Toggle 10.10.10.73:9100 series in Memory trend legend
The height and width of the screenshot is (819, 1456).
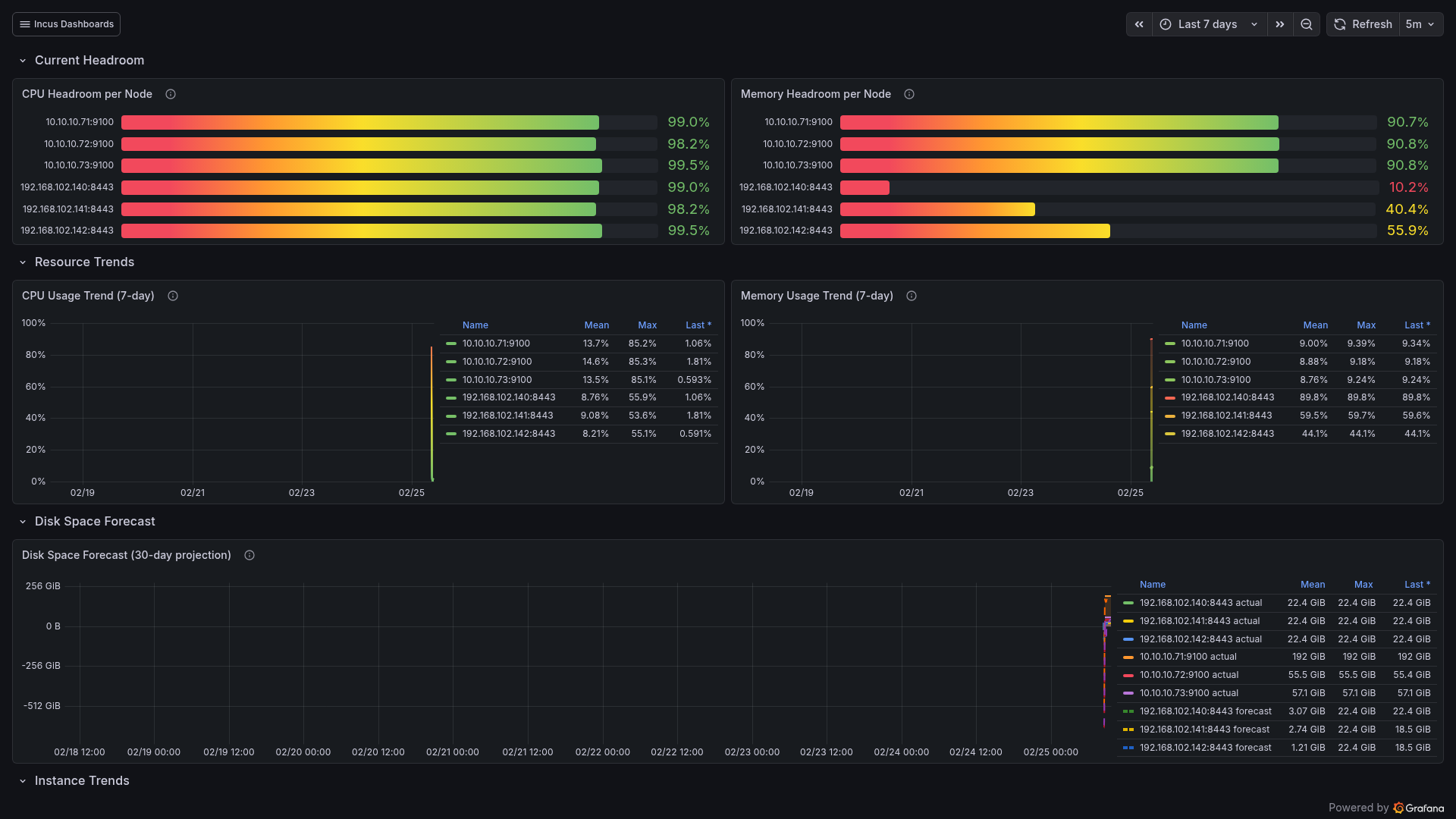coord(1216,380)
